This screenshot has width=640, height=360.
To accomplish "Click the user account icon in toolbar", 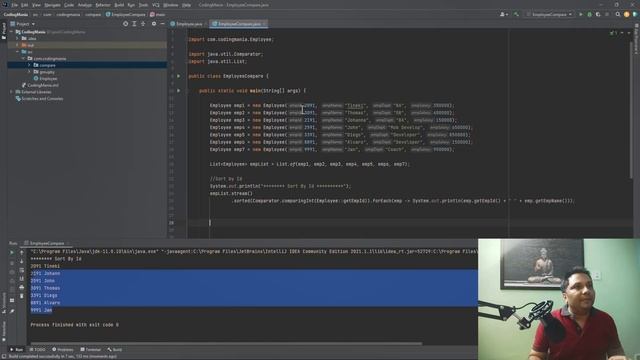I will coord(504,14).
